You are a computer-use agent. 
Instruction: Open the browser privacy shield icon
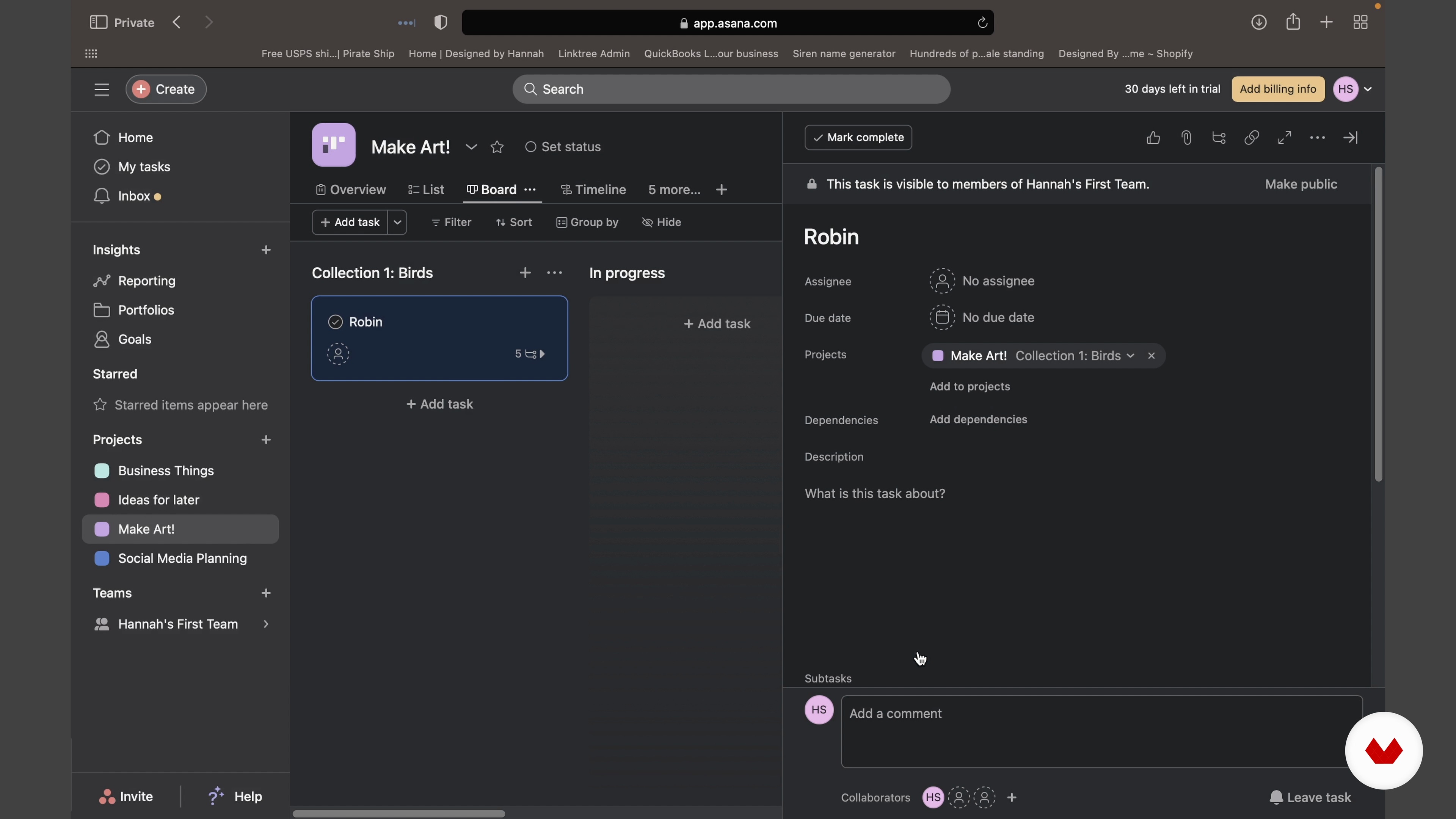coord(441,23)
